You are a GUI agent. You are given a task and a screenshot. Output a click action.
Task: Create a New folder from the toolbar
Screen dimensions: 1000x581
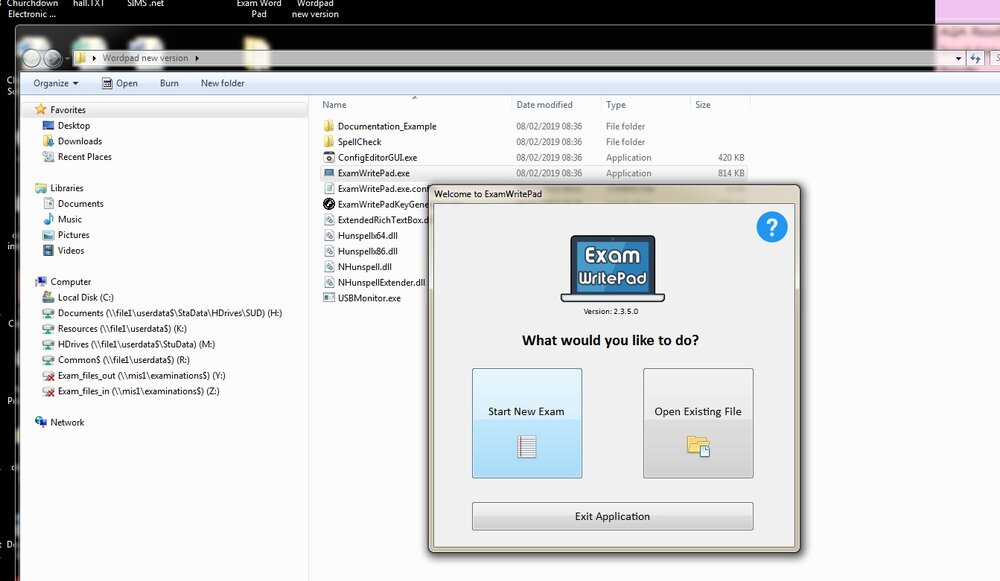coord(223,84)
